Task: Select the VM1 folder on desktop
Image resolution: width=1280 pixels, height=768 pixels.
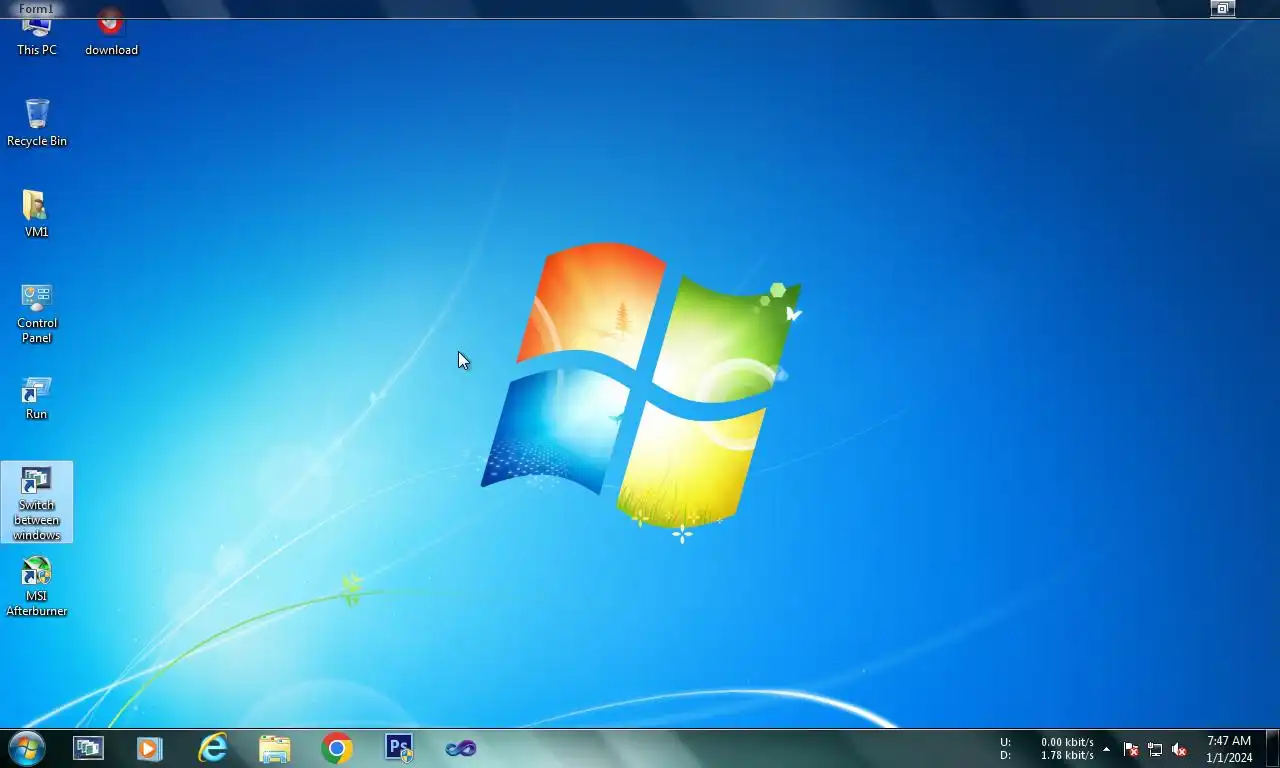Action: (x=36, y=214)
